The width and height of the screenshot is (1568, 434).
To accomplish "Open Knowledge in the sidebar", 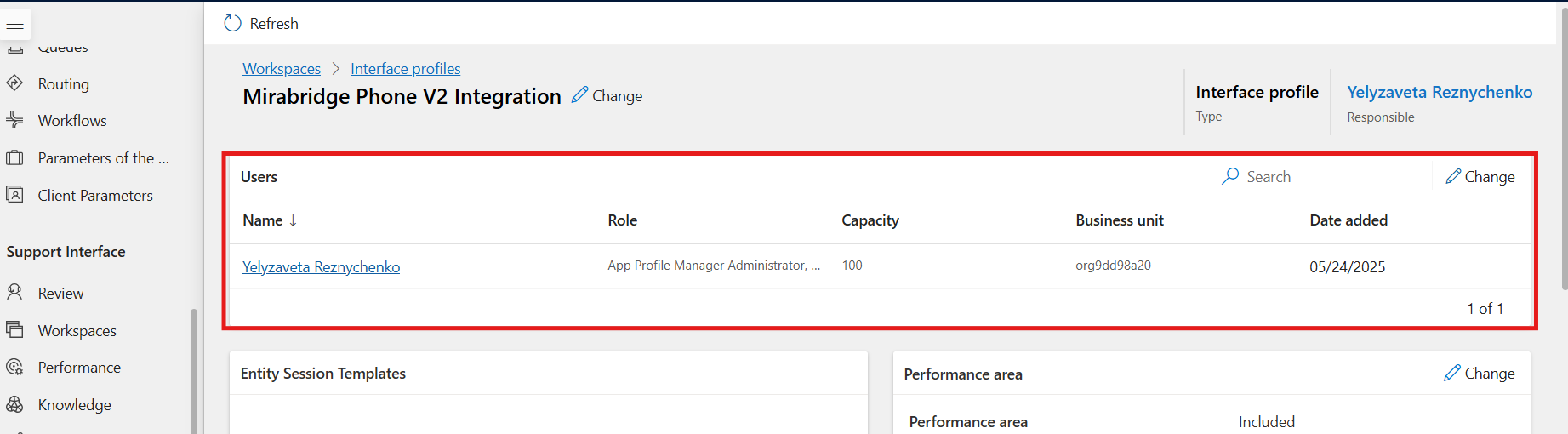I will point(75,404).
